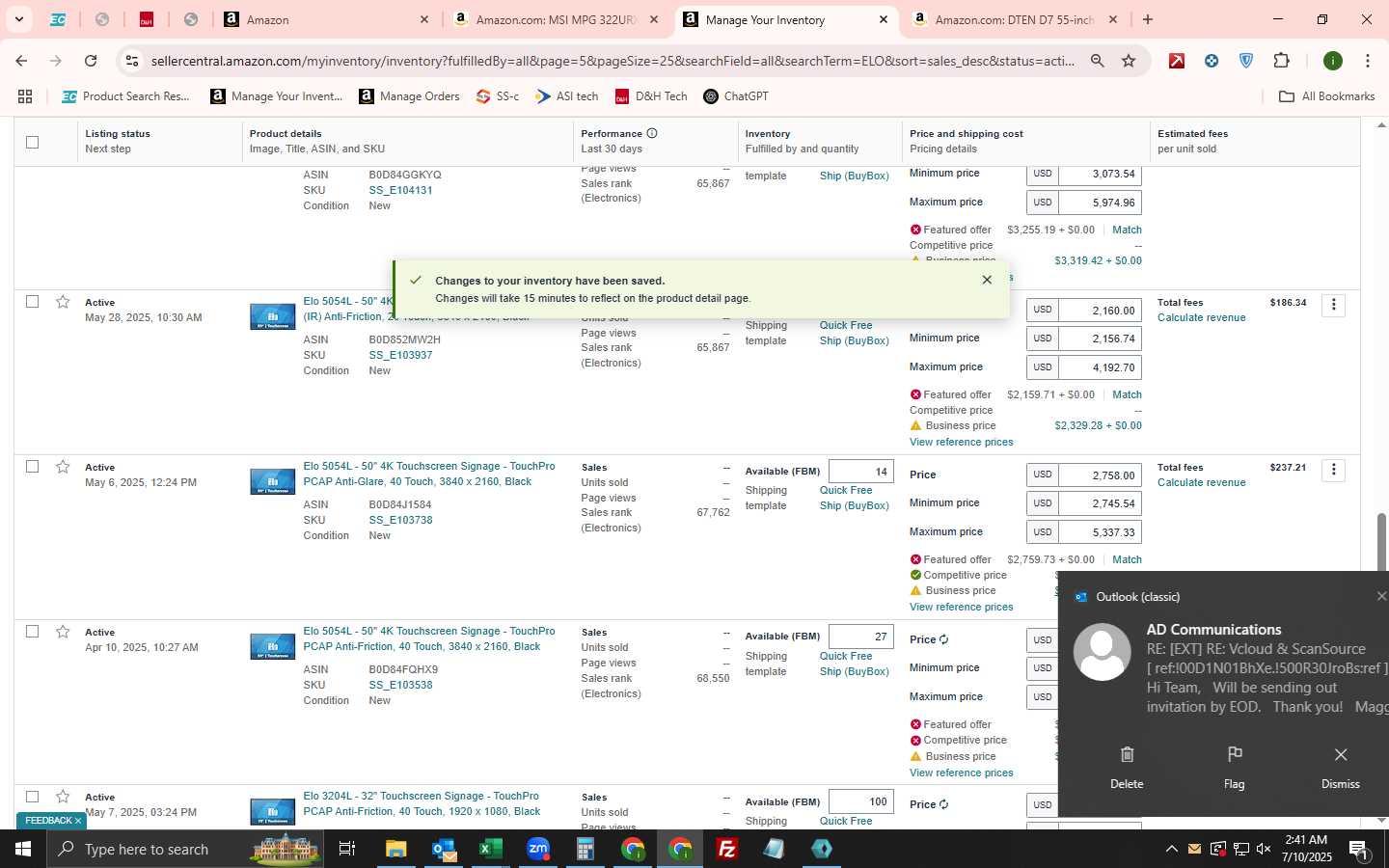Flag the AD Communications email notification

1234,767
